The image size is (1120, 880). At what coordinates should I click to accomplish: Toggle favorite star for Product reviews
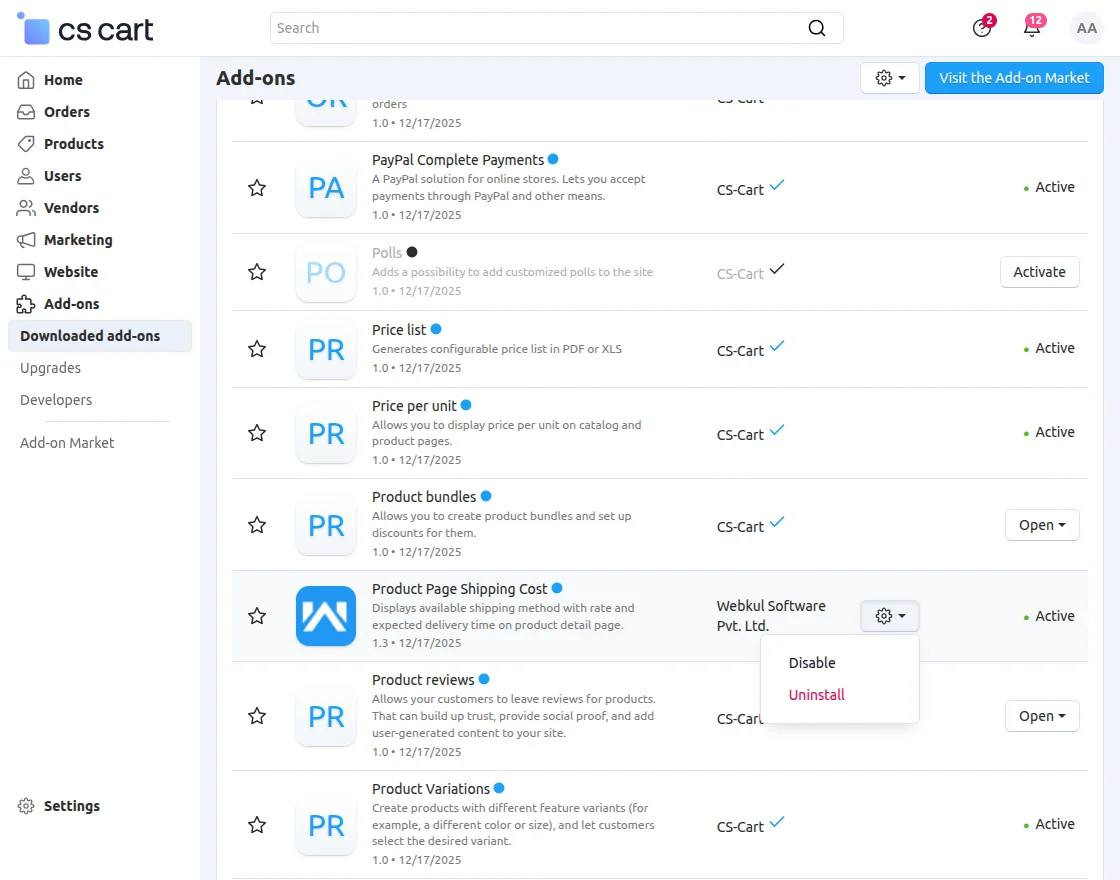point(257,716)
